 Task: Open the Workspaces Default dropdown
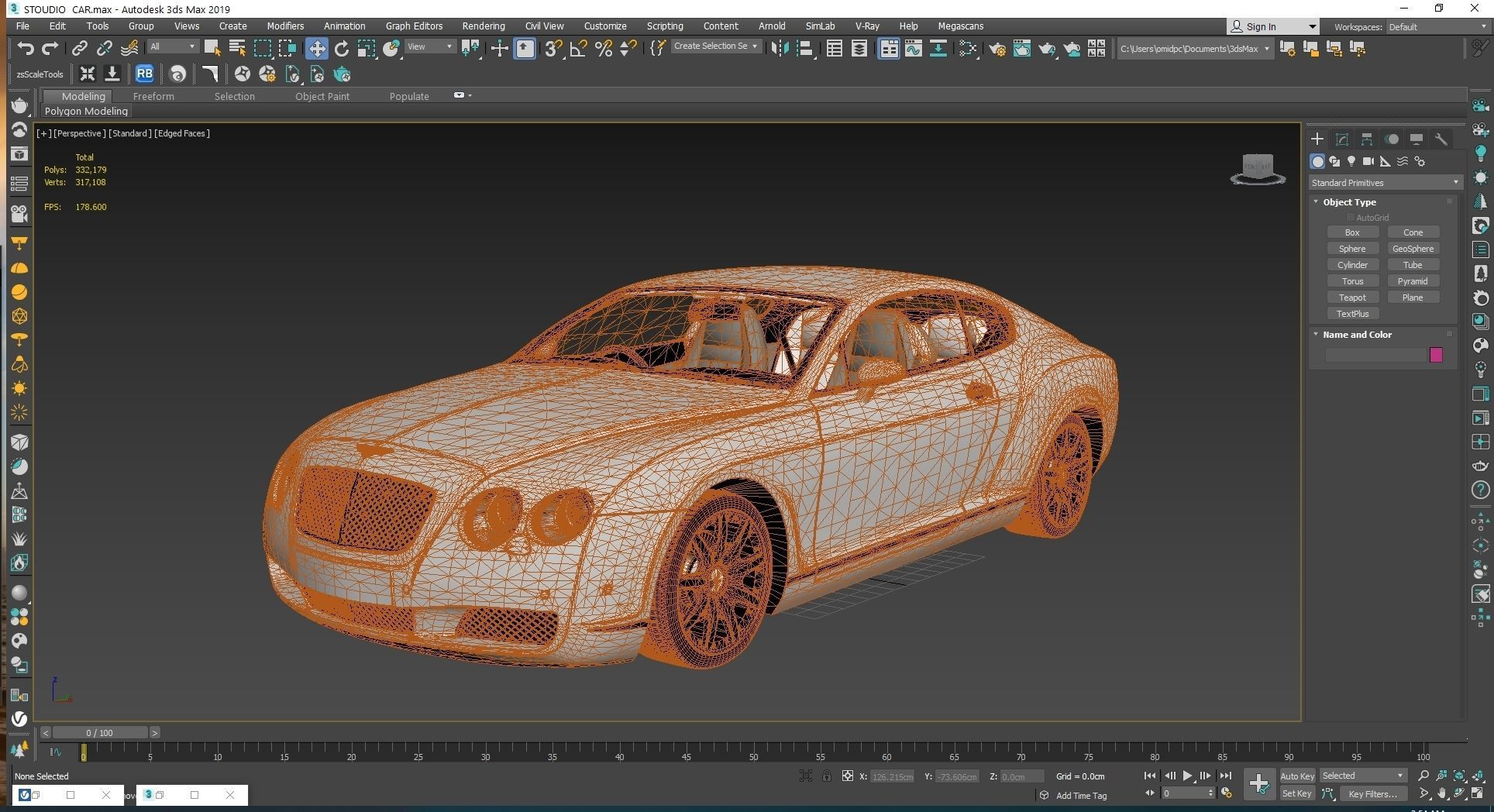click(1437, 27)
